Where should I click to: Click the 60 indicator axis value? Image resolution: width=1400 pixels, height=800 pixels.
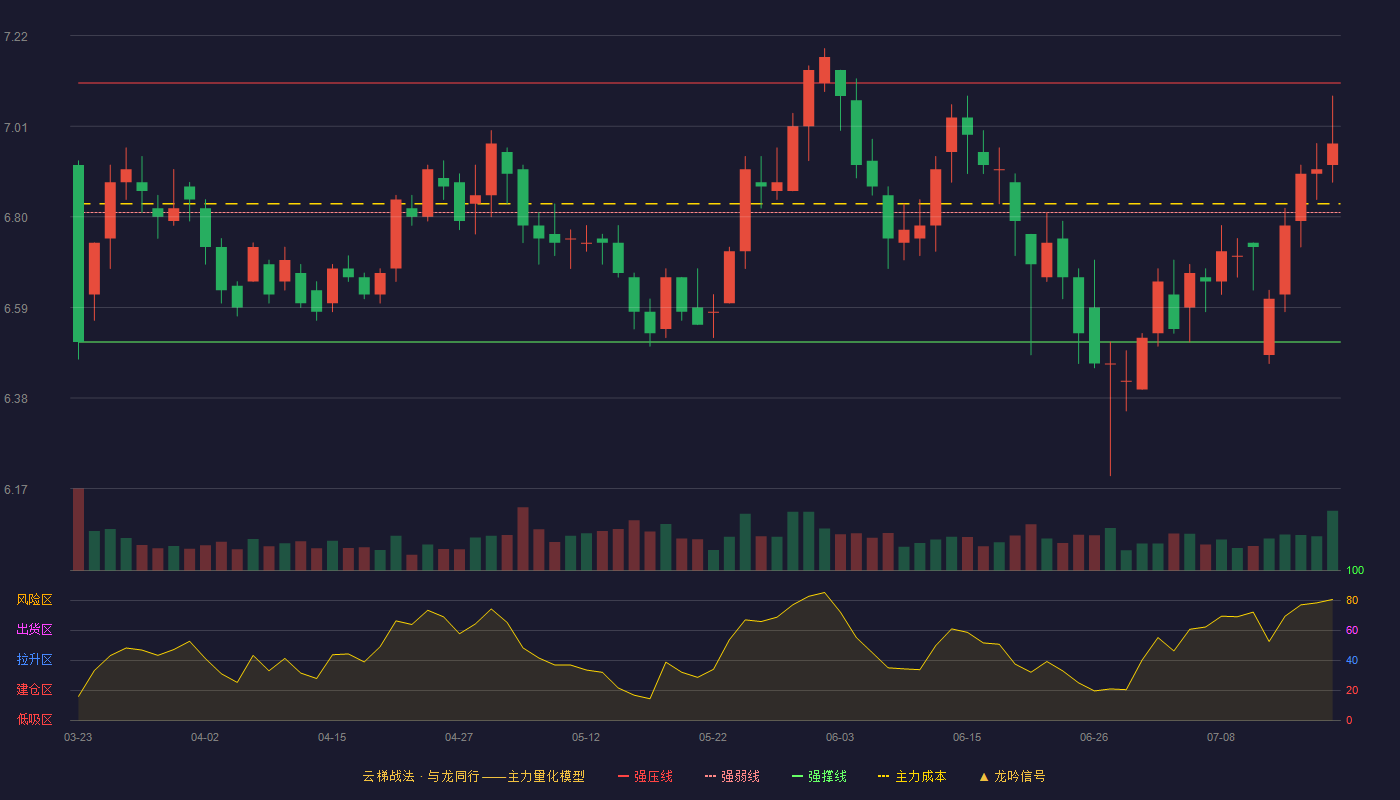(1351, 630)
